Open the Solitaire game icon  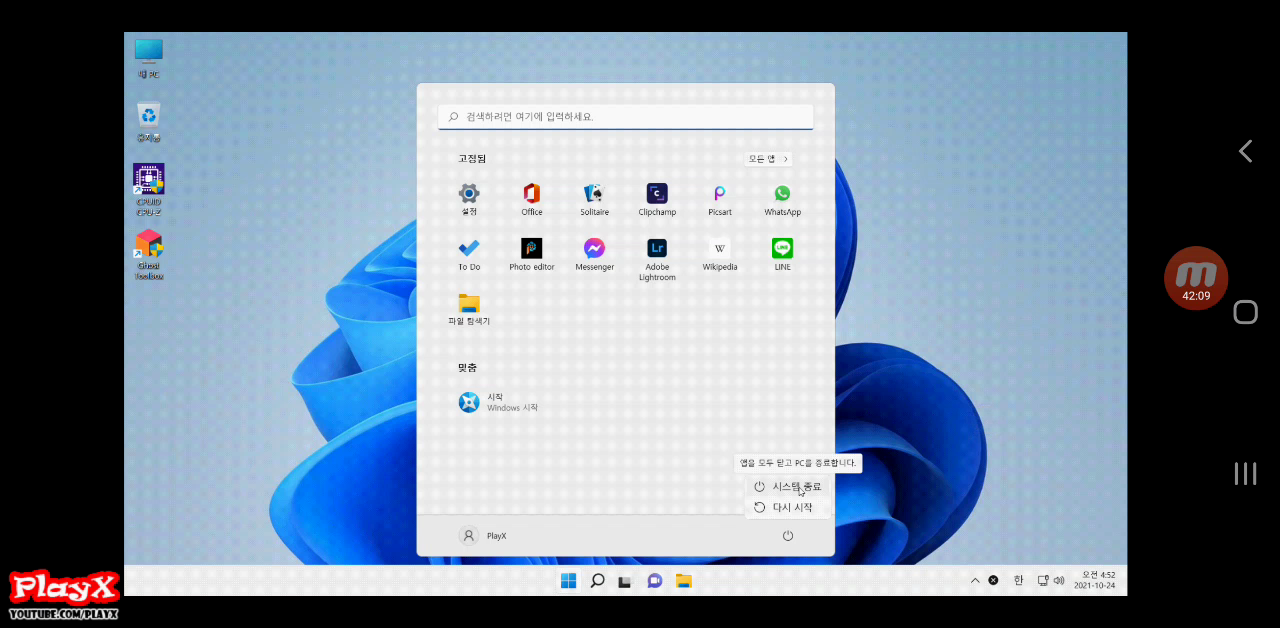594,199
